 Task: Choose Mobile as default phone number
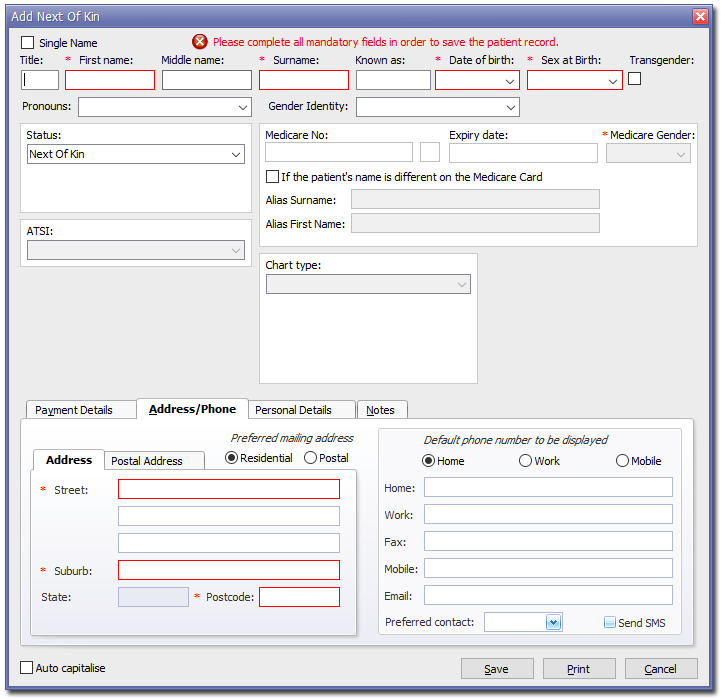click(x=622, y=461)
